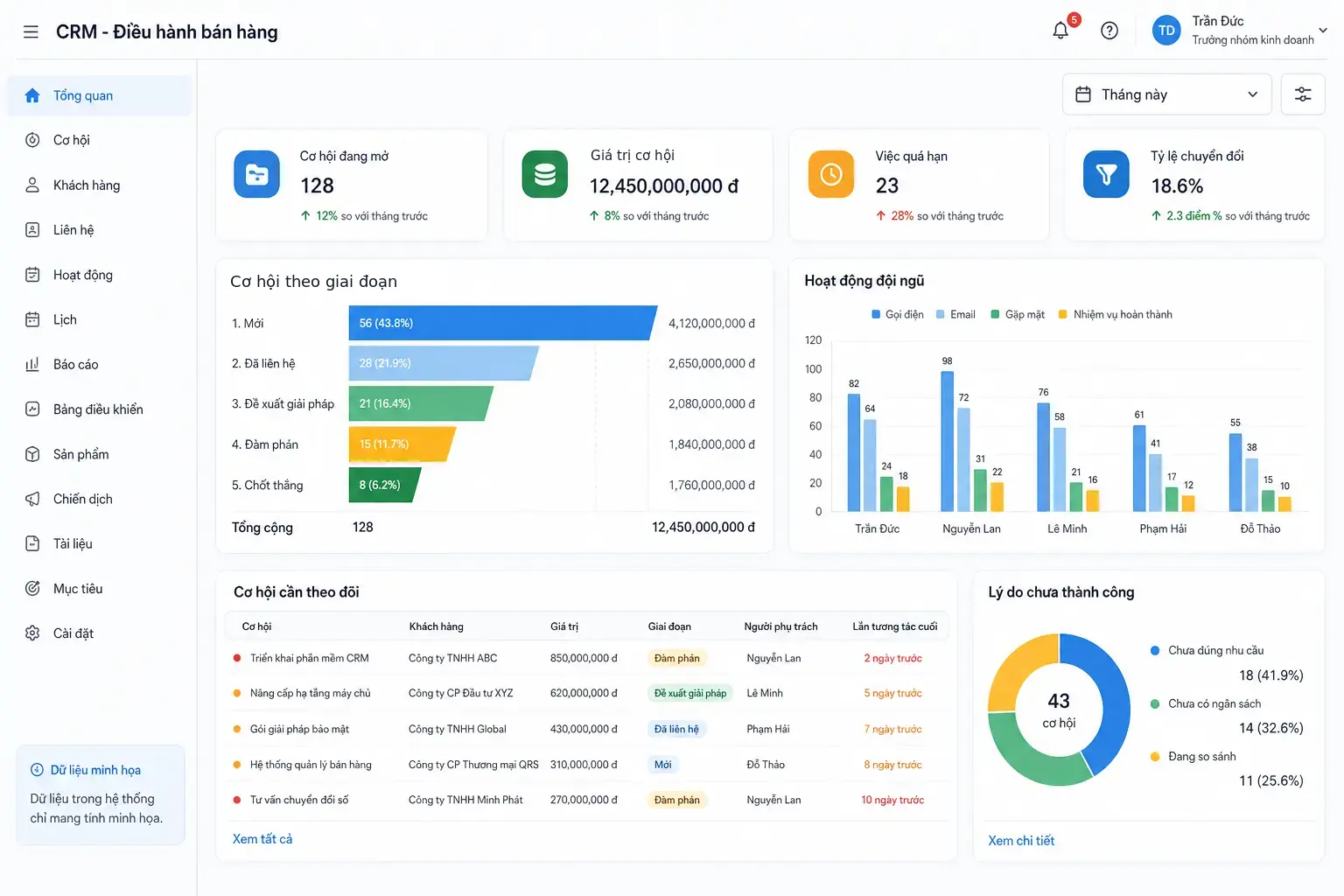Open Chiến dịch menu item

100,499
